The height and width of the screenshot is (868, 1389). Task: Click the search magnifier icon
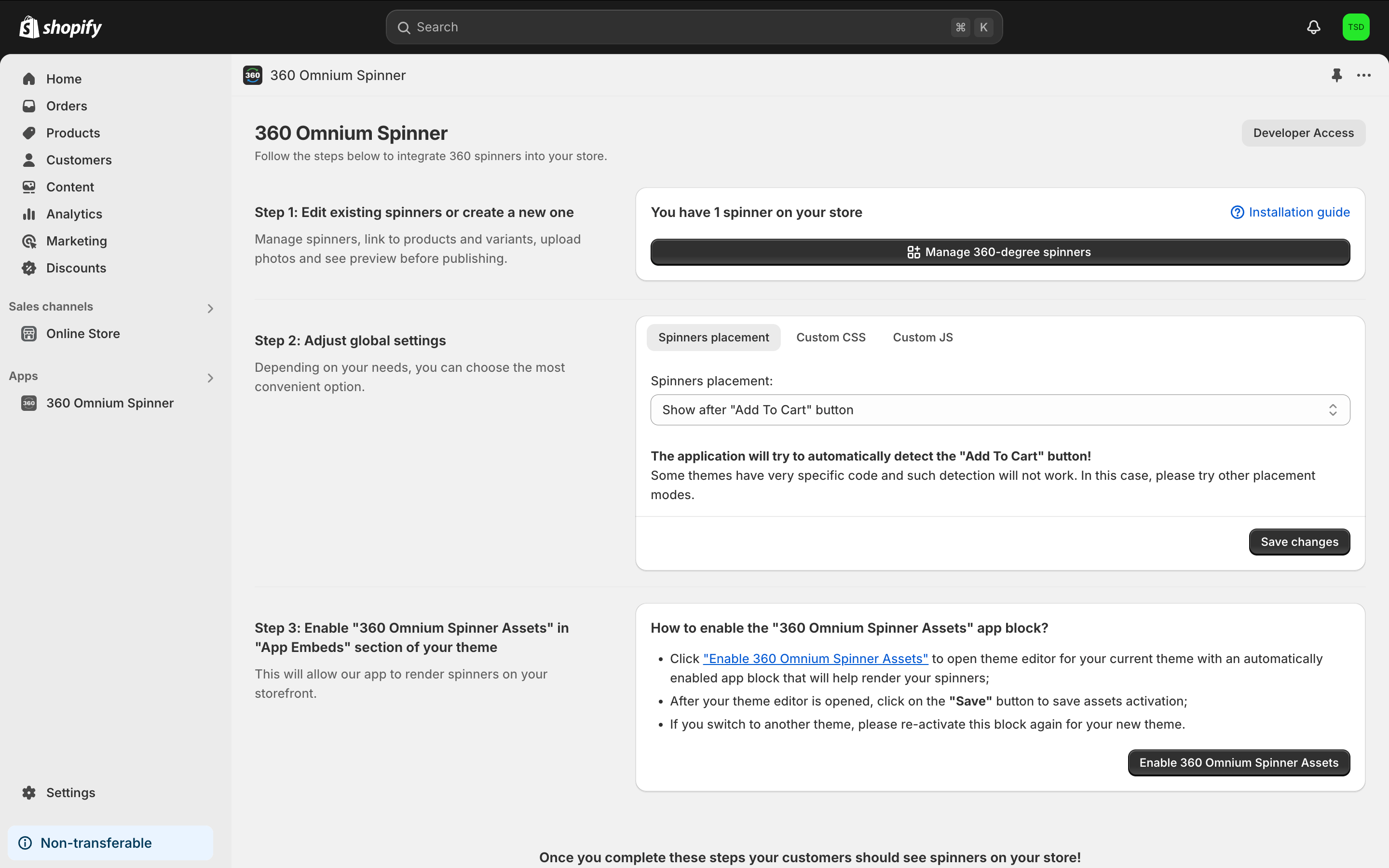click(x=404, y=27)
